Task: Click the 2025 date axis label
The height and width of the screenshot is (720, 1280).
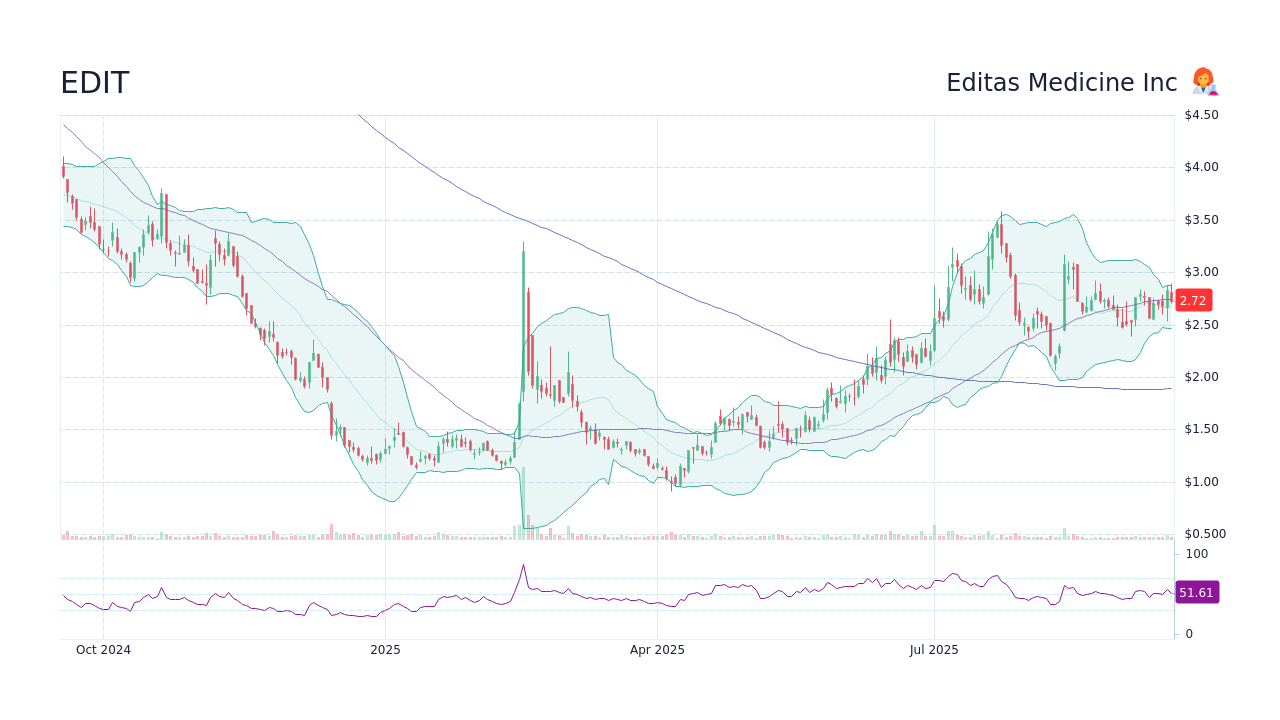Action: click(385, 650)
